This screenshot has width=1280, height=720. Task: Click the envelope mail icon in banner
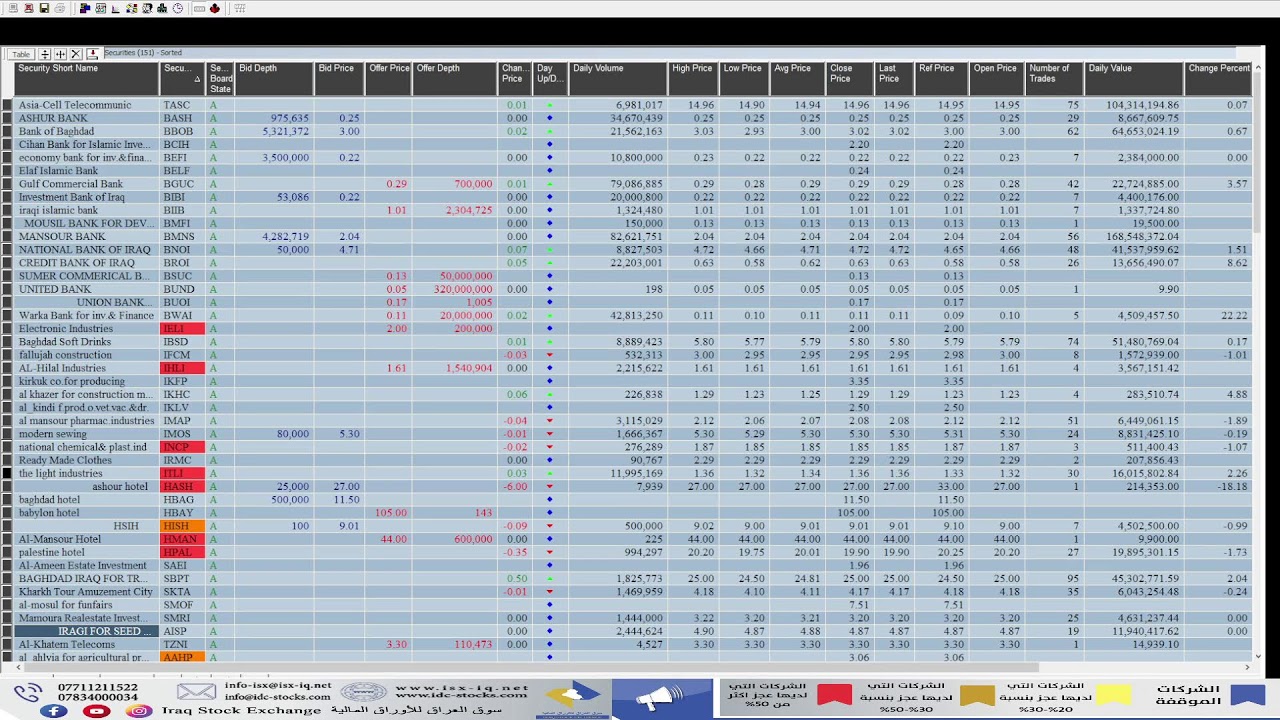pyautogui.click(x=197, y=691)
